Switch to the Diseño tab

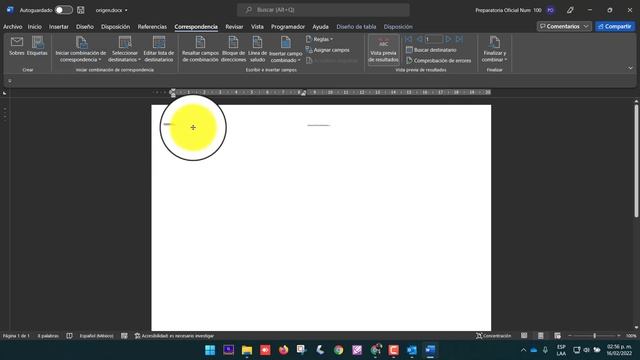85,27
